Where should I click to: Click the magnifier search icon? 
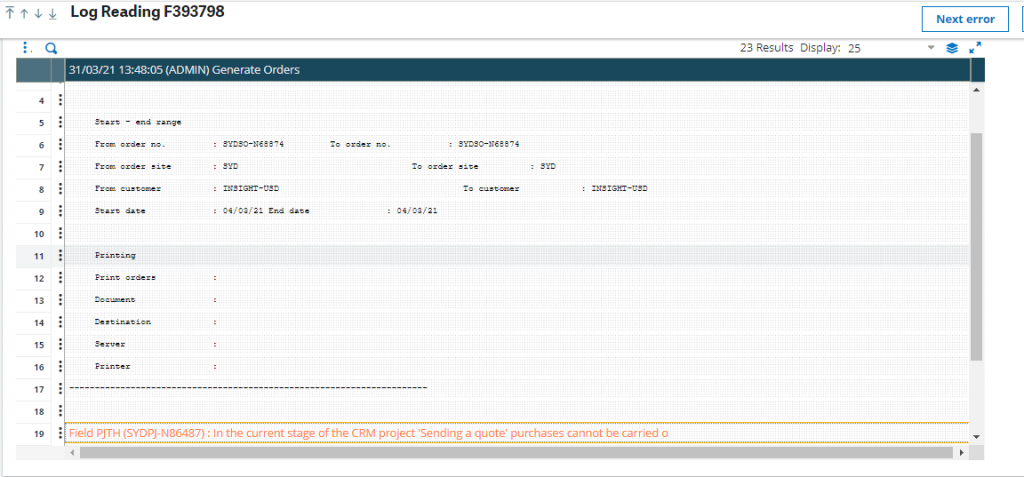click(x=50, y=47)
